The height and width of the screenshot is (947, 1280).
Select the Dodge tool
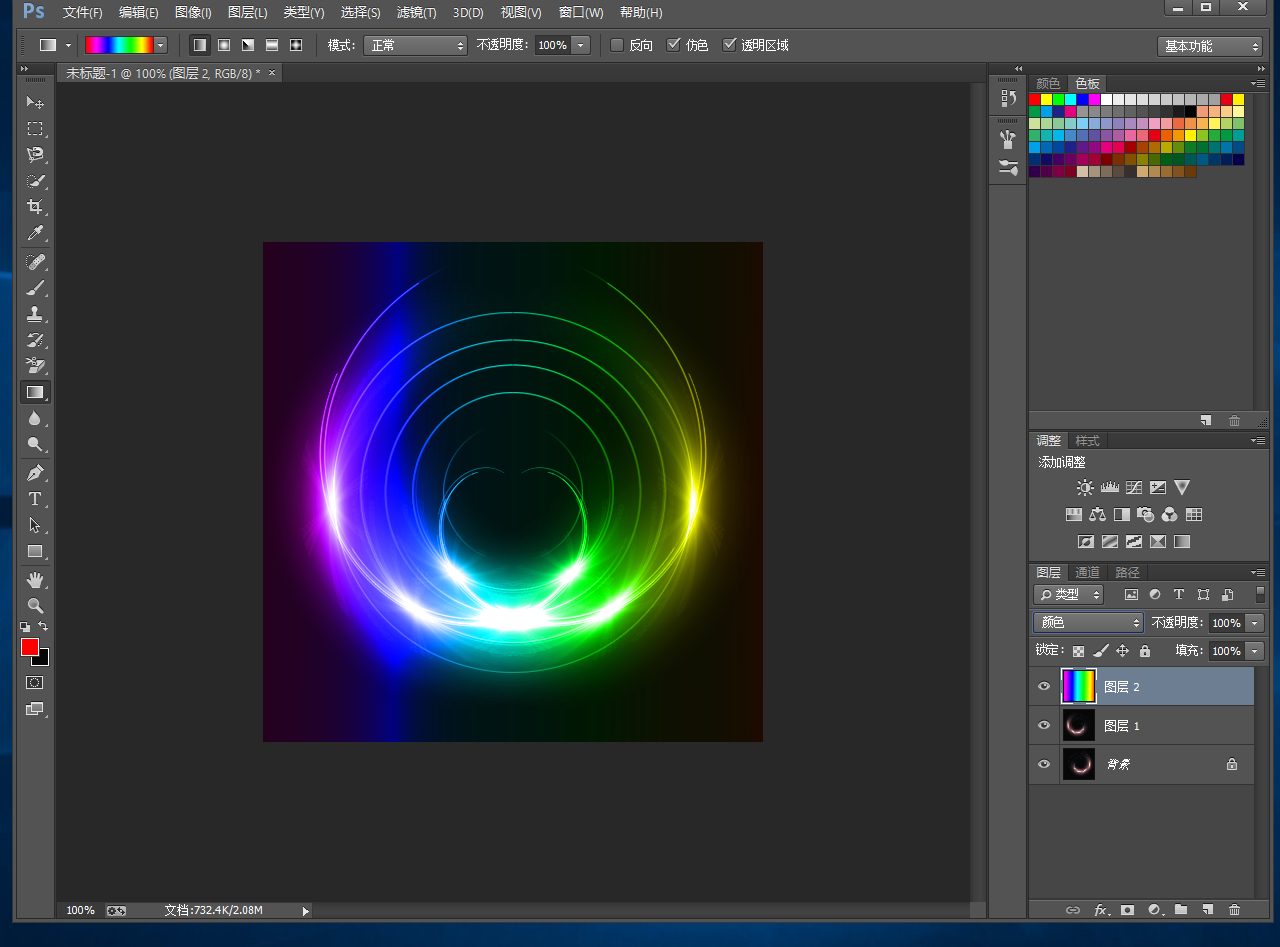(x=35, y=444)
